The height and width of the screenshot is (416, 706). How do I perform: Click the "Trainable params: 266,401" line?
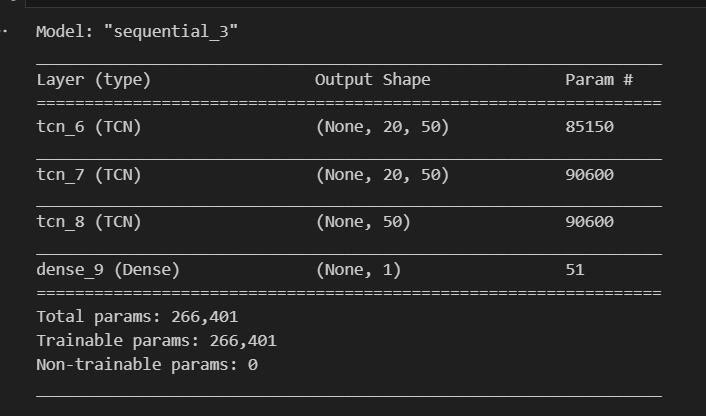(x=156, y=341)
